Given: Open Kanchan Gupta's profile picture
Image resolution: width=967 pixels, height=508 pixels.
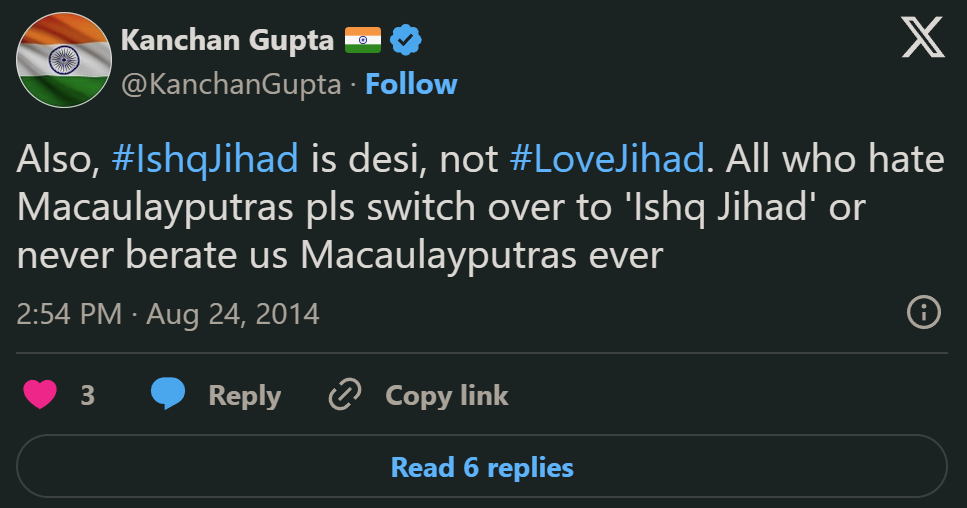Looking at the screenshot, I should 63,59.
